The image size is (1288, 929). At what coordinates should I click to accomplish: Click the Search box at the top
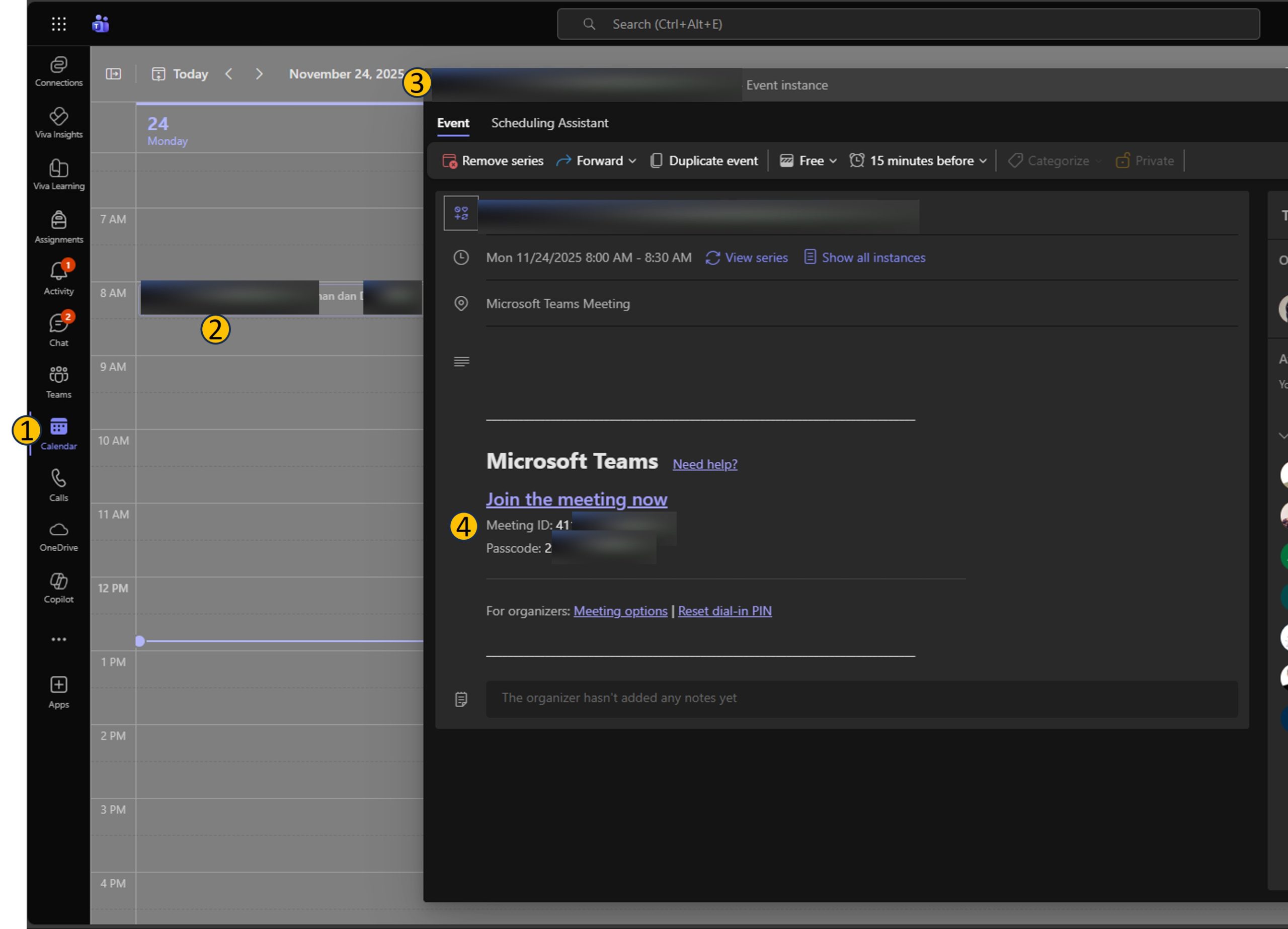click(x=908, y=25)
